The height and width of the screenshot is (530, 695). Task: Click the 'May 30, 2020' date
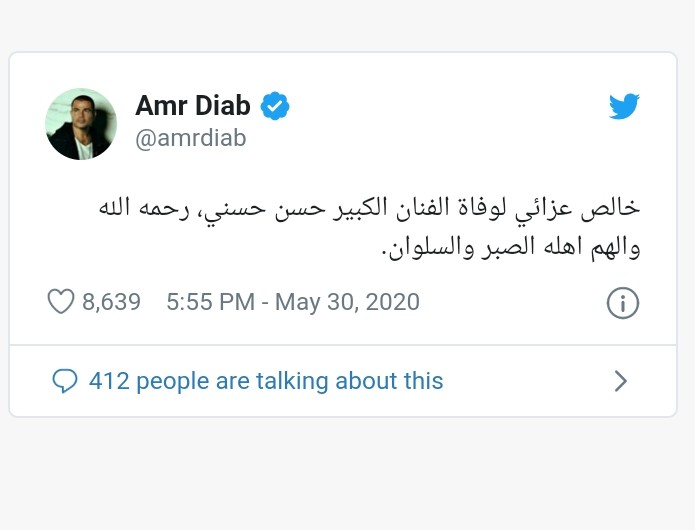click(x=347, y=302)
